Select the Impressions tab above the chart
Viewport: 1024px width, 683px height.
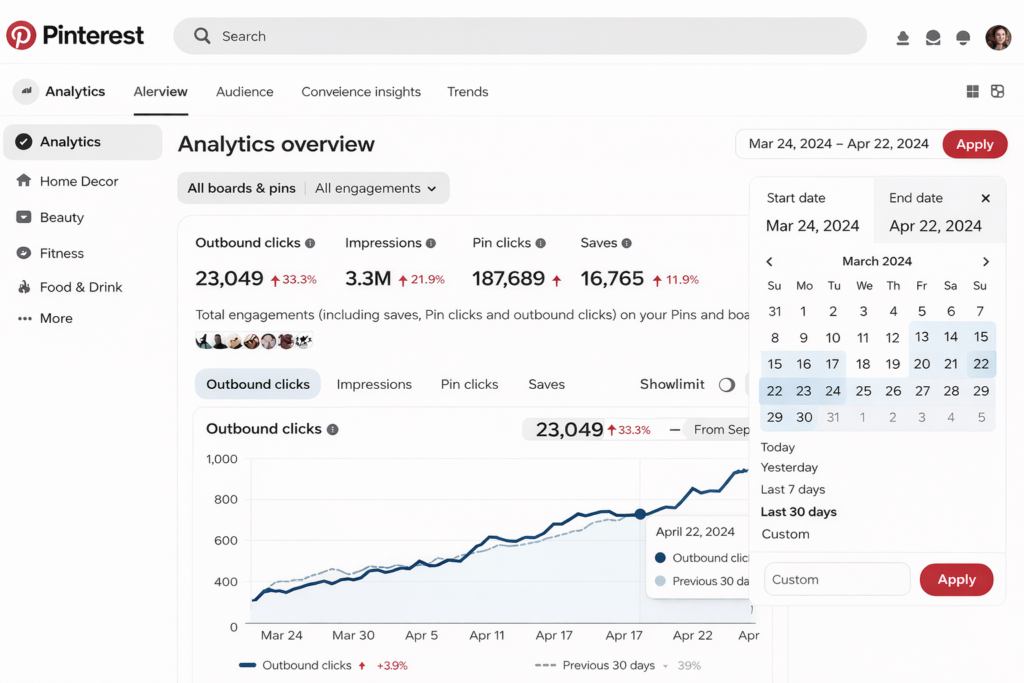pyautogui.click(x=374, y=384)
